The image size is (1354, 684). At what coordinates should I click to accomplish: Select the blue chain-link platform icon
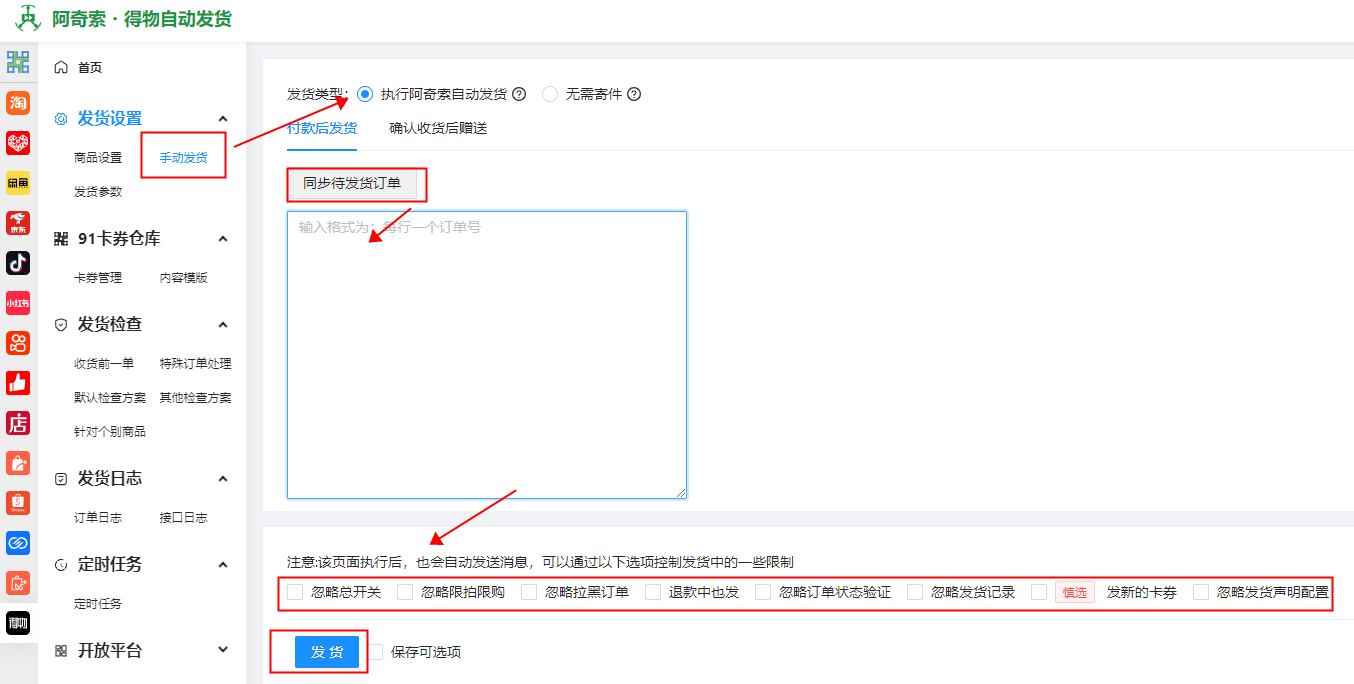click(18, 543)
